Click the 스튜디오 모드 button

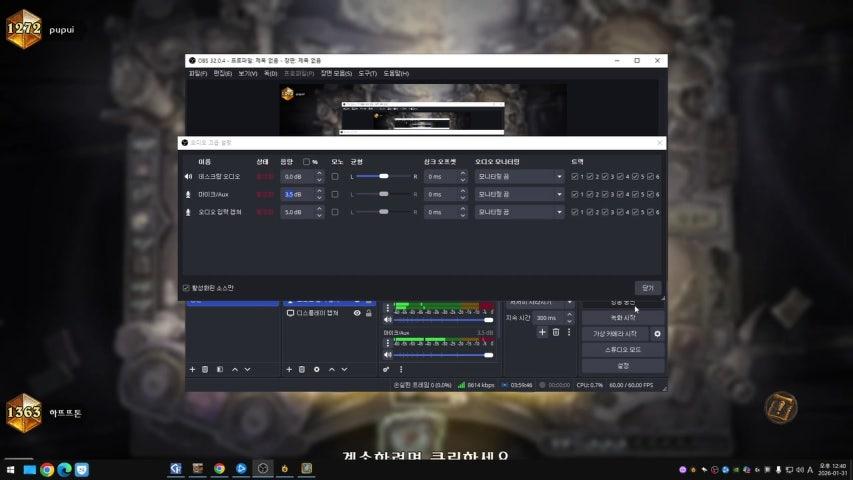623,349
